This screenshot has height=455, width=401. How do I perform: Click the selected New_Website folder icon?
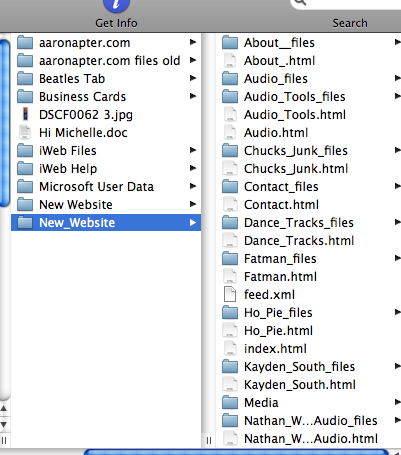[25, 223]
